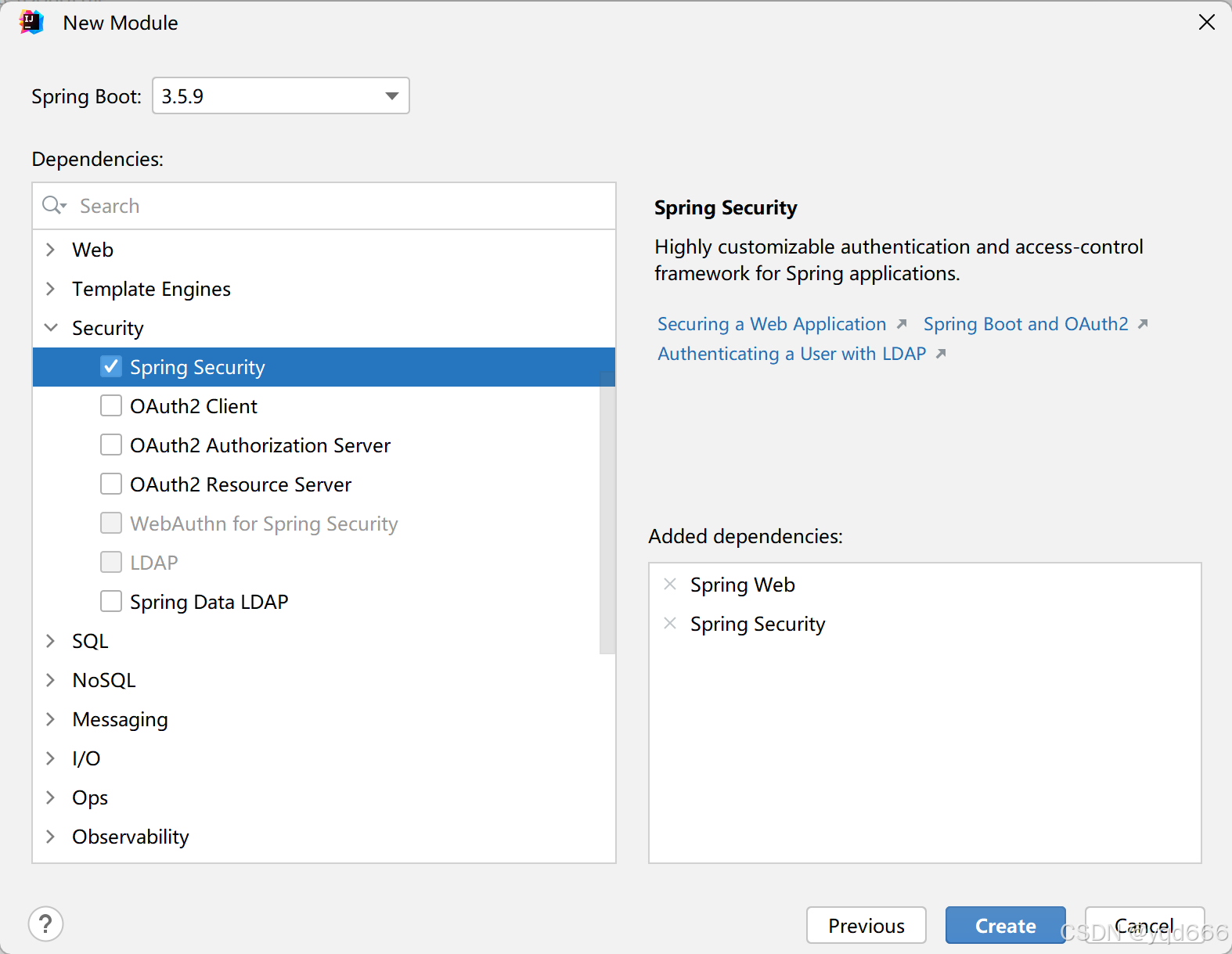This screenshot has height=954, width=1232.
Task: Select the Web tree row label
Action: 92,250
